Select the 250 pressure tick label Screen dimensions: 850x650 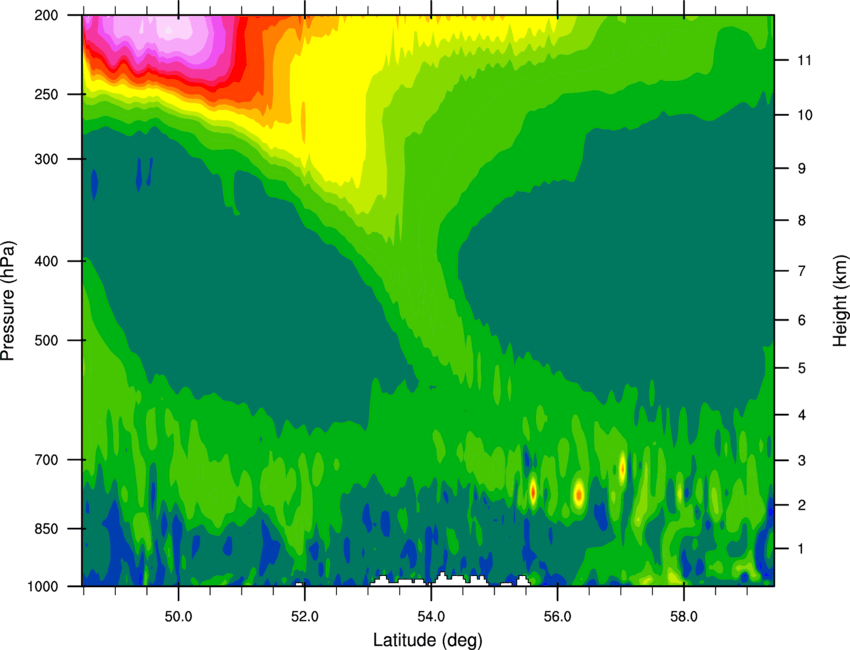pyautogui.click(x=47, y=94)
